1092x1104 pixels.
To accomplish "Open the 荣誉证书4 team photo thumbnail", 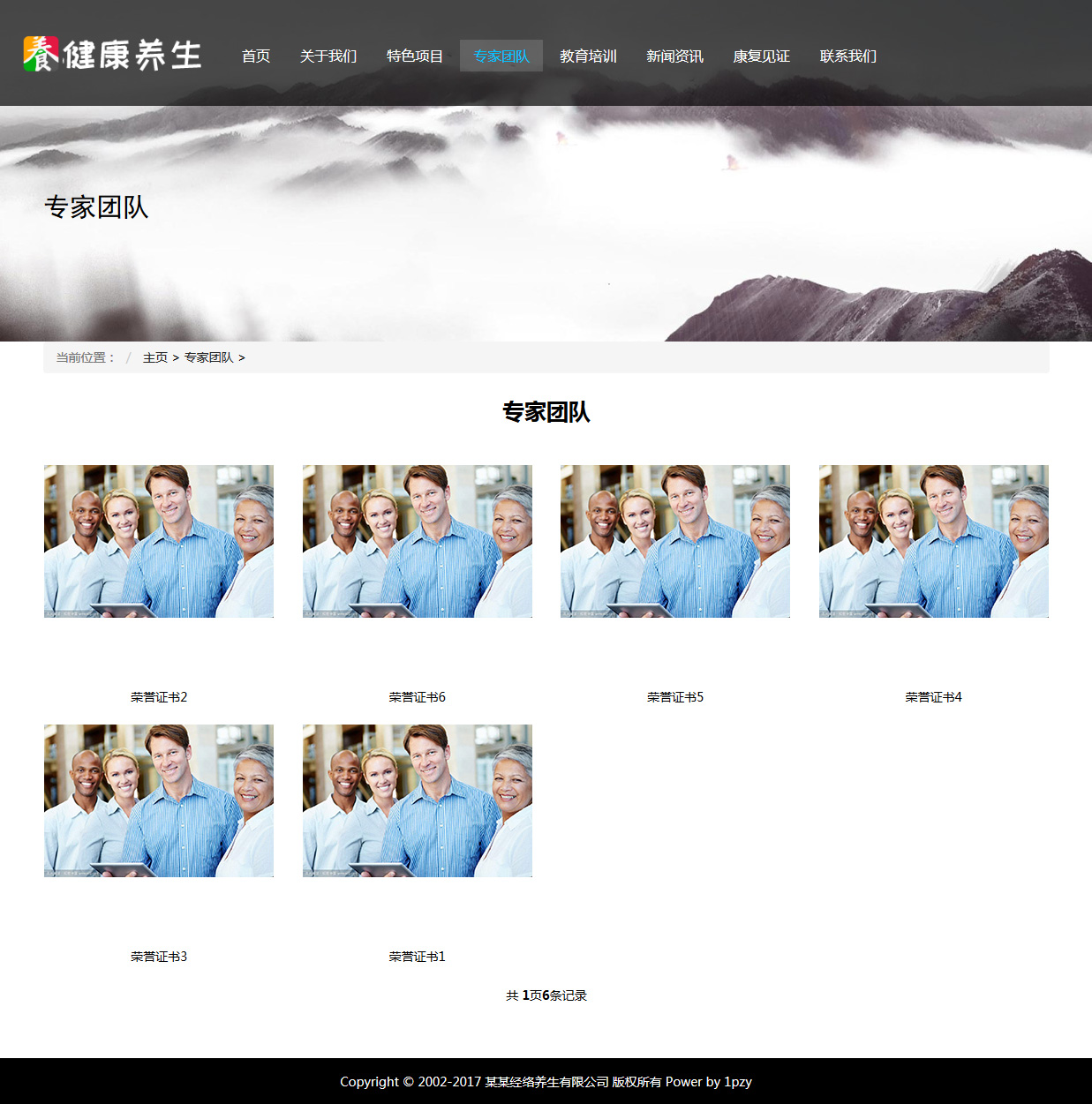I will [x=933, y=541].
